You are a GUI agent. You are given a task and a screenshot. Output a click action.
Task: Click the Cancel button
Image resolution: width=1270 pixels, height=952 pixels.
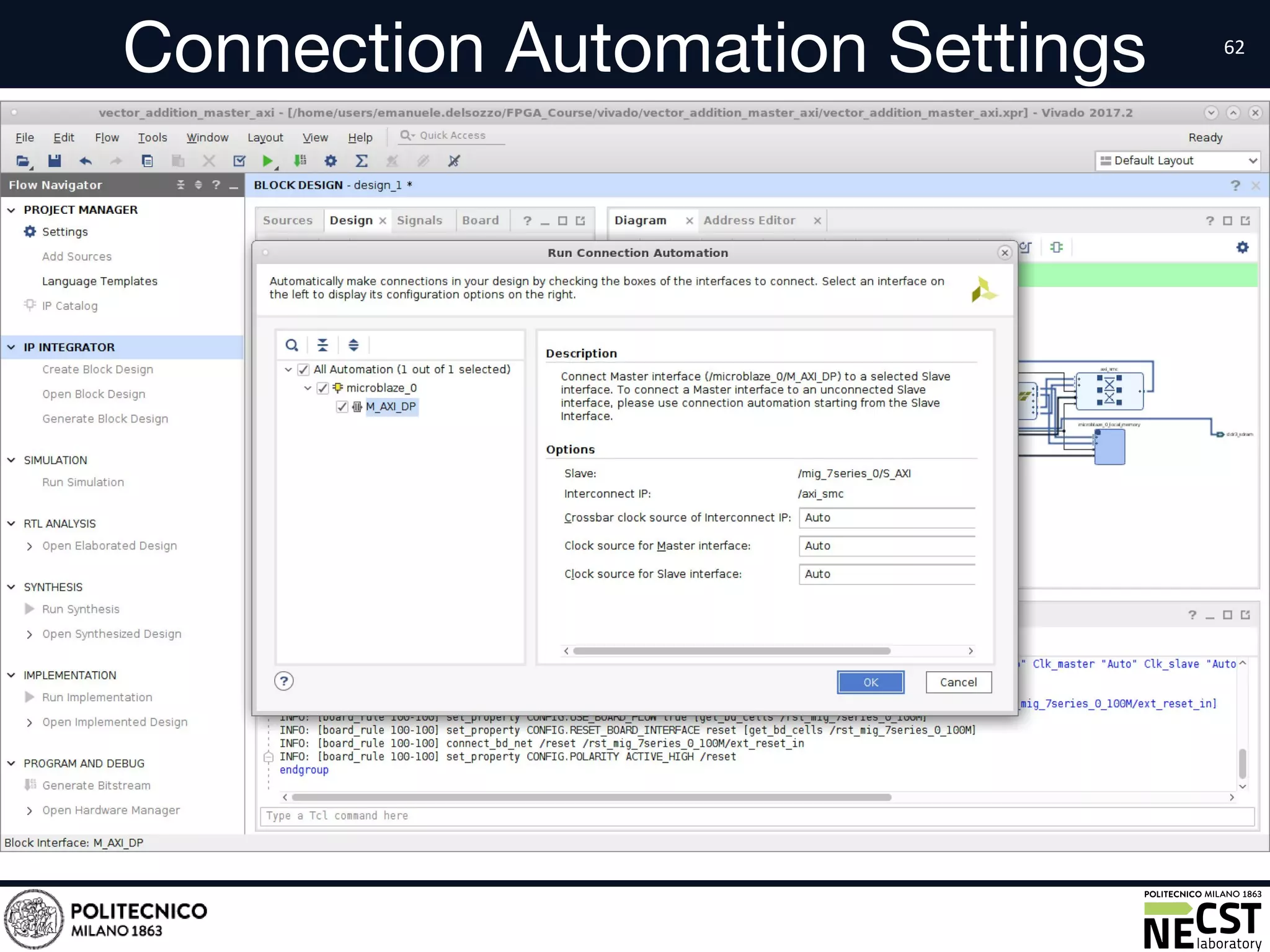(x=959, y=682)
